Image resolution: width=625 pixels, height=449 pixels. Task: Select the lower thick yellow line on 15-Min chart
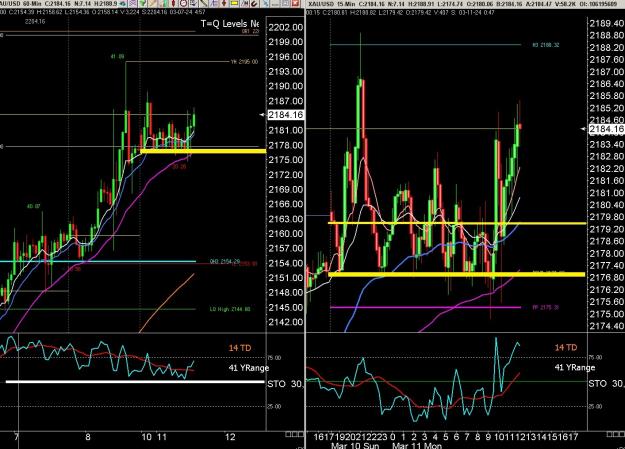point(457,274)
